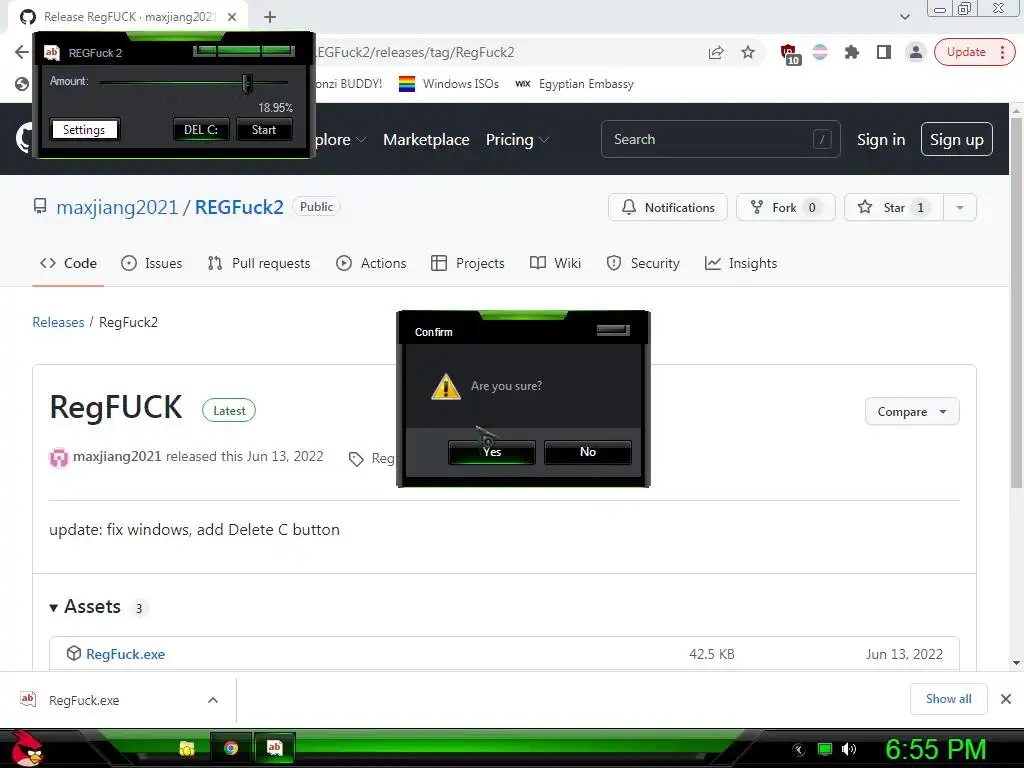The height and width of the screenshot is (768, 1024).
Task: Click the Notifications bell button
Action: 667,207
